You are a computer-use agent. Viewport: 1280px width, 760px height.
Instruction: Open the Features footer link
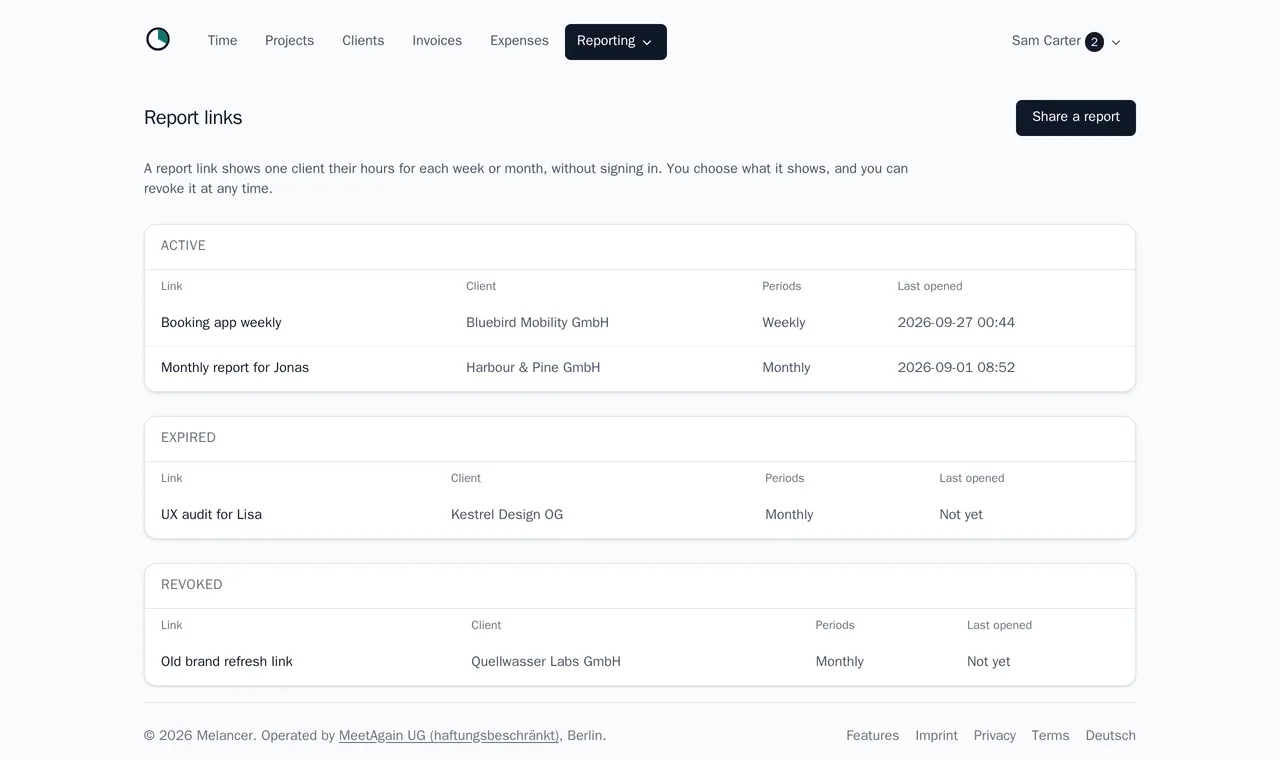872,736
